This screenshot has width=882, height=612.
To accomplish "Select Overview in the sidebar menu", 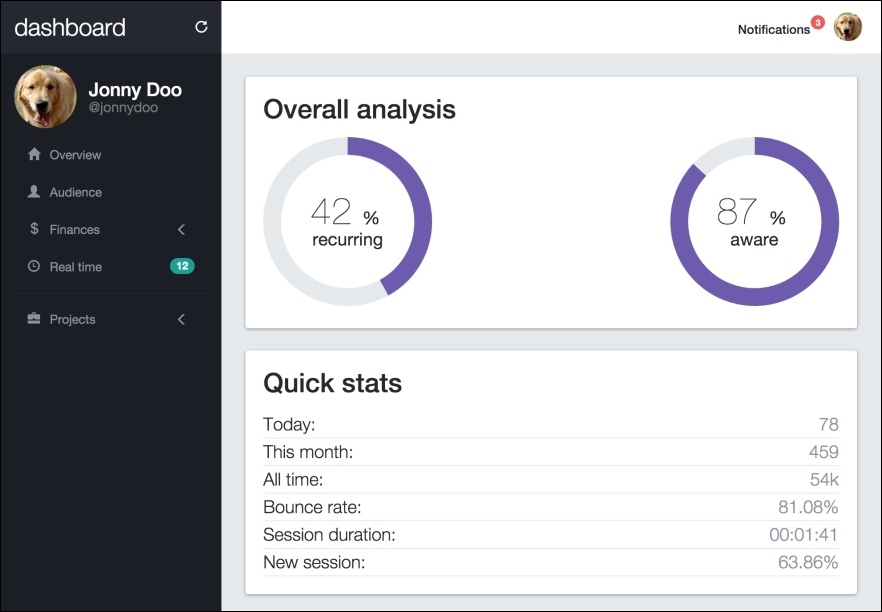I will pos(76,154).
